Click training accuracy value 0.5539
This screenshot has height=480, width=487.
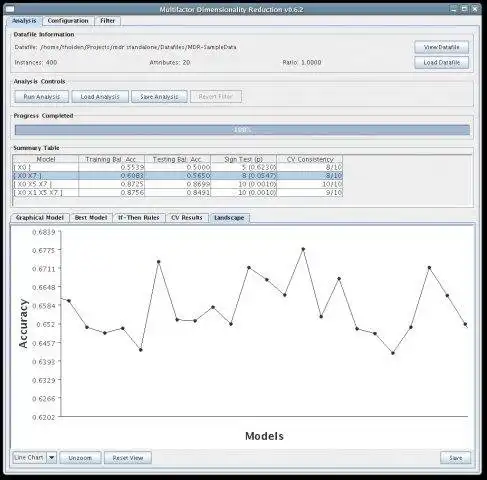(x=132, y=167)
